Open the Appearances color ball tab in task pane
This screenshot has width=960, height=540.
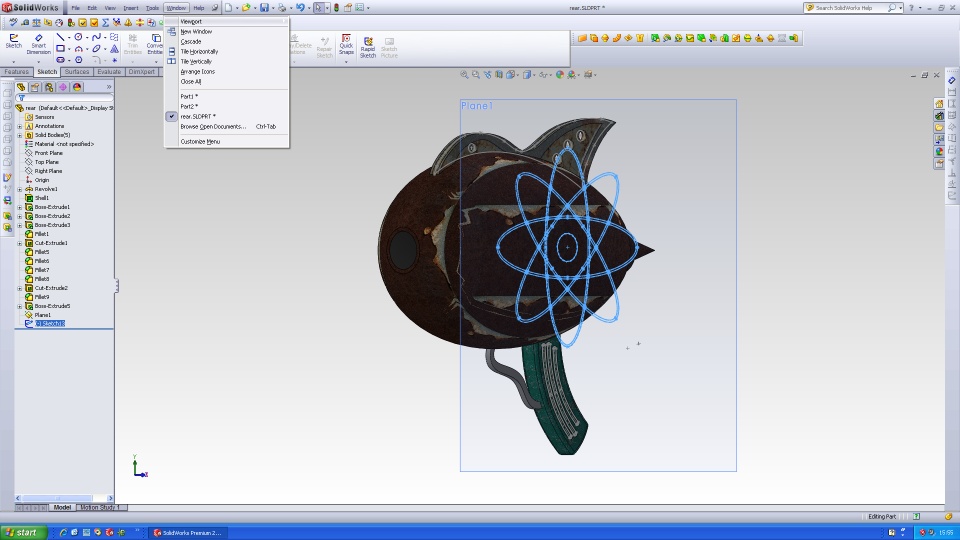[x=939, y=151]
